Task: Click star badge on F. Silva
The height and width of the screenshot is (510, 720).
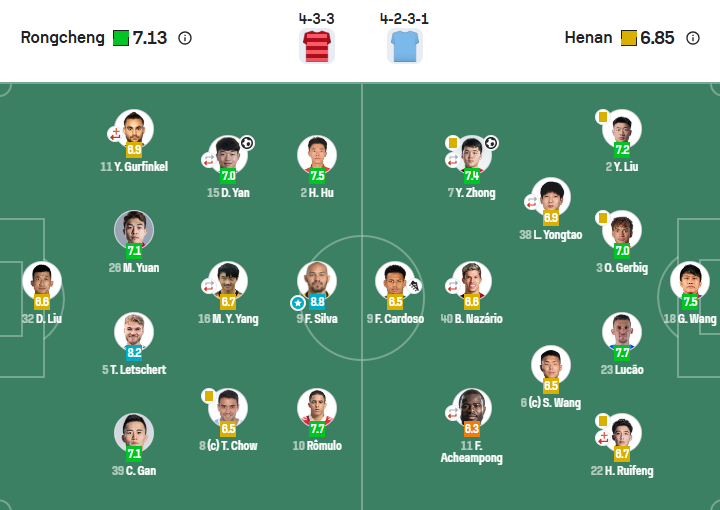Action: [x=297, y=302]
